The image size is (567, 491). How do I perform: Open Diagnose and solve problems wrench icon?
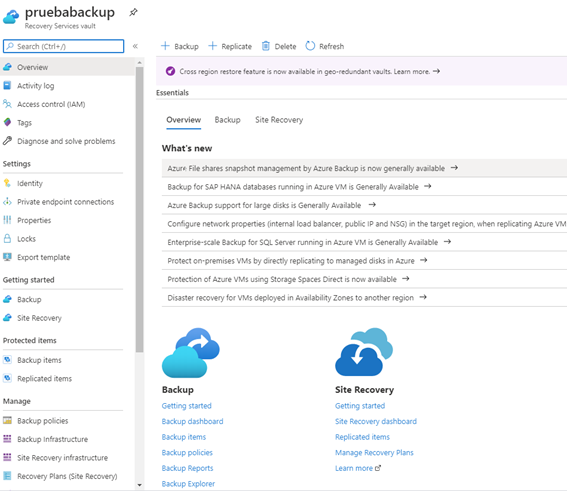click(x=7, y=141)
